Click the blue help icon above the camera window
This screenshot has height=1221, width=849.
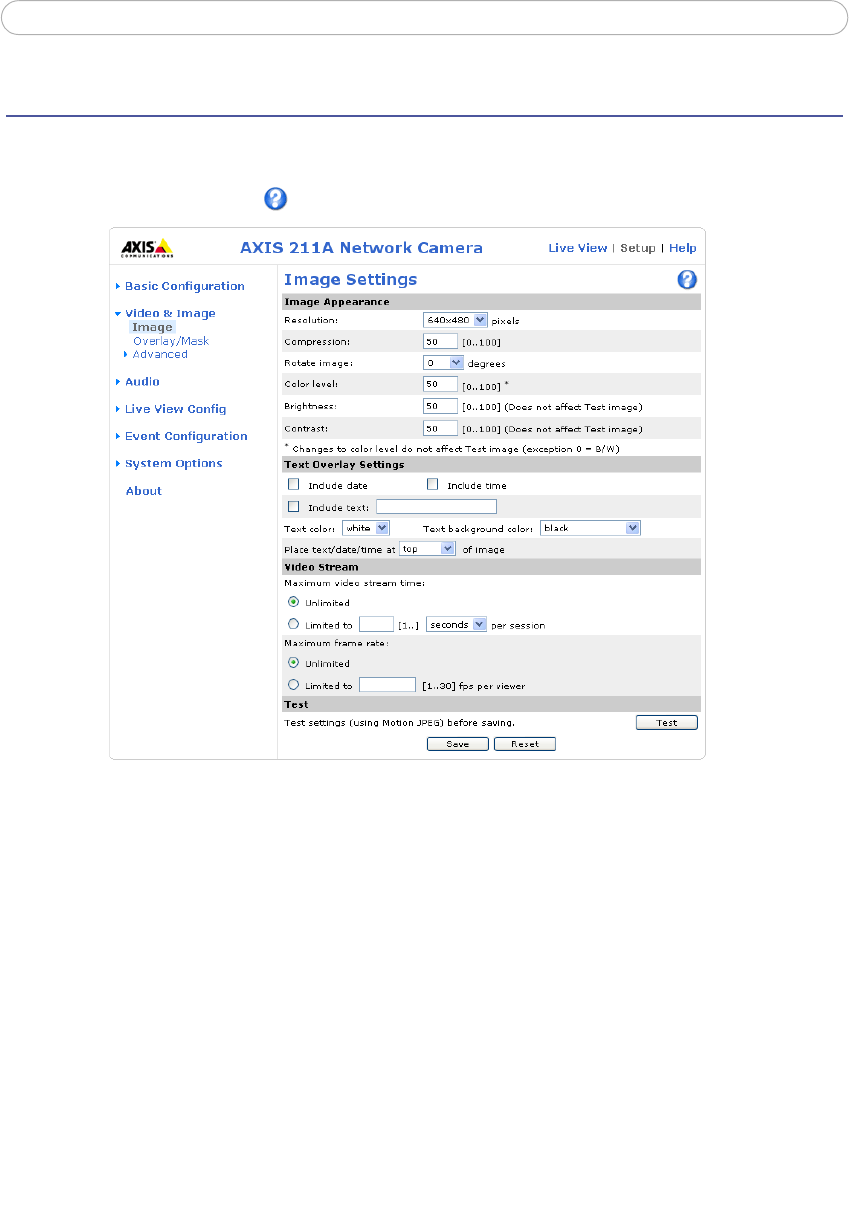[275, 198]
